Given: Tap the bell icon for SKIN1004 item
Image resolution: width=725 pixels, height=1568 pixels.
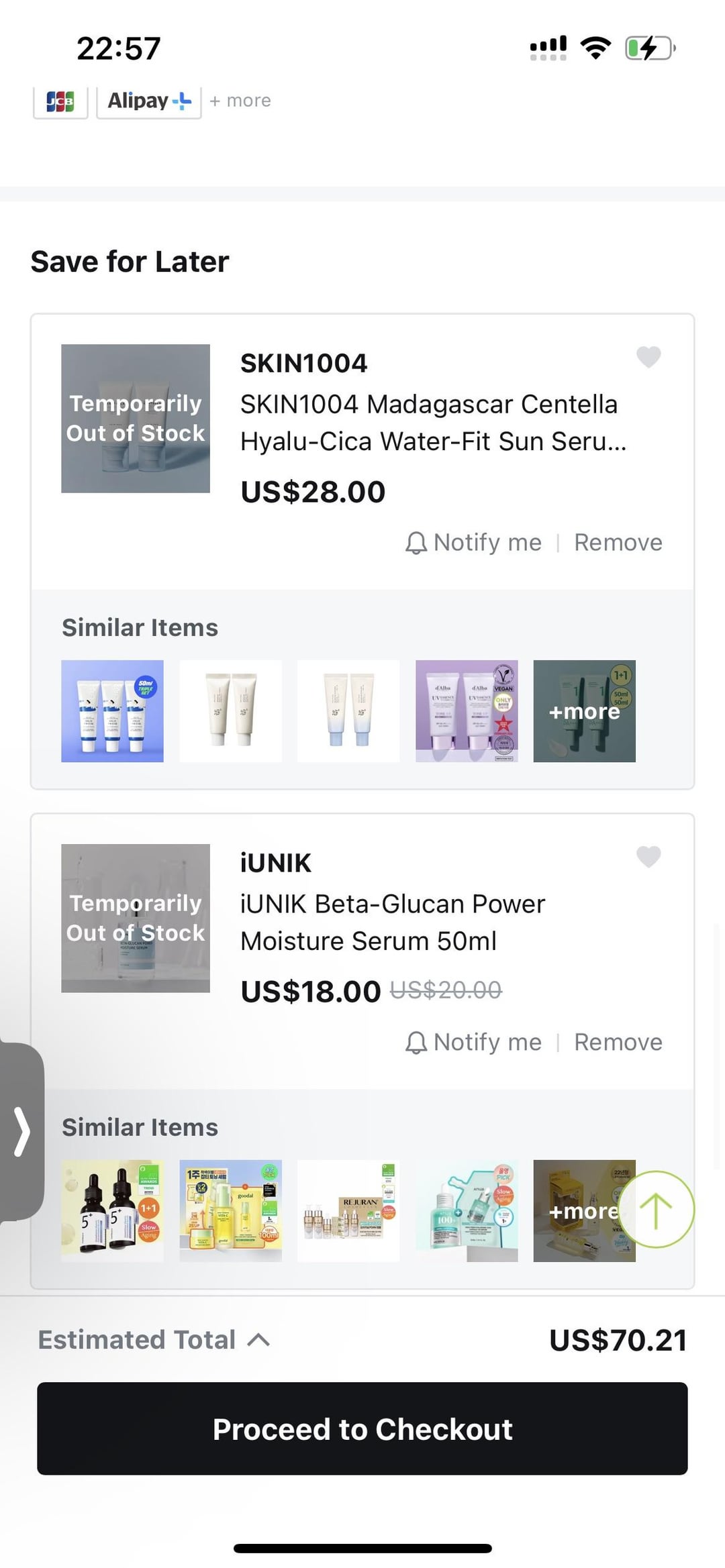Looking at the screenshot, I should pyautogui.click(x=416, y=543).
